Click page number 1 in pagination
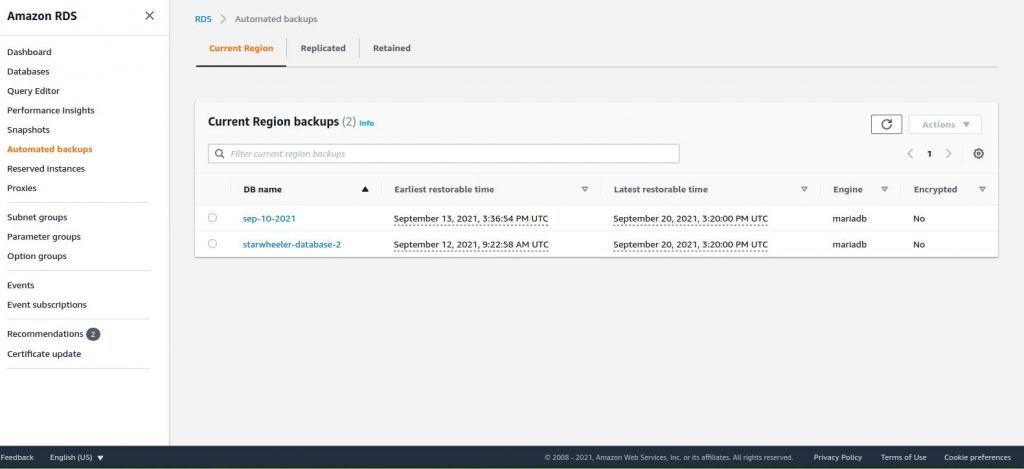The height and width of the screenshot is (469, 1024). click(929, 154)
